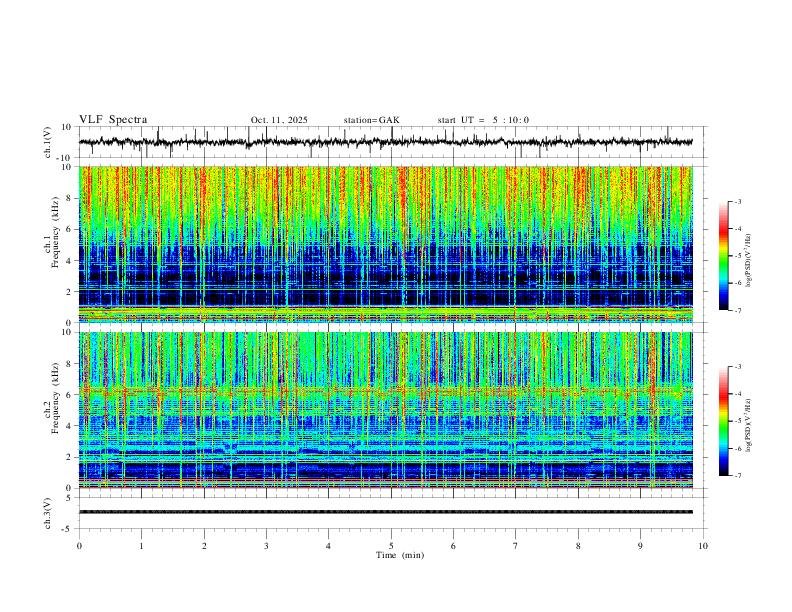Click the ch.3 black voltage trace
Viewport: 792px width, 612px height.
coord(385,512)
